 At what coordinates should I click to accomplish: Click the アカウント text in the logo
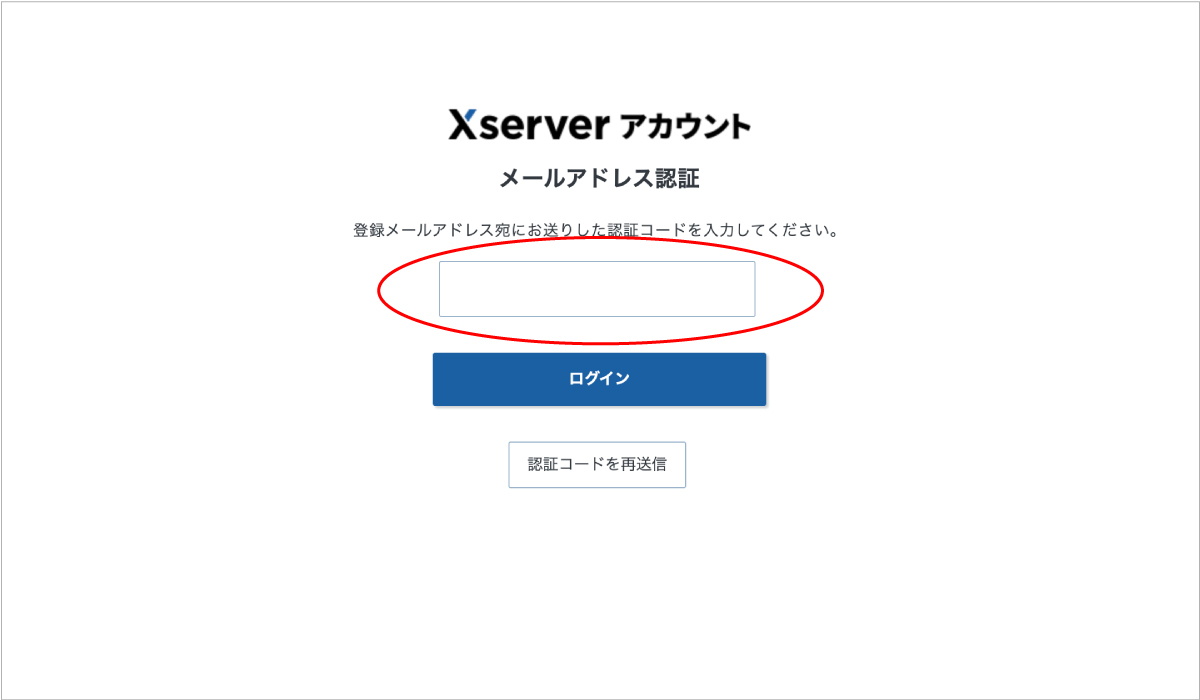coord(685,126)
